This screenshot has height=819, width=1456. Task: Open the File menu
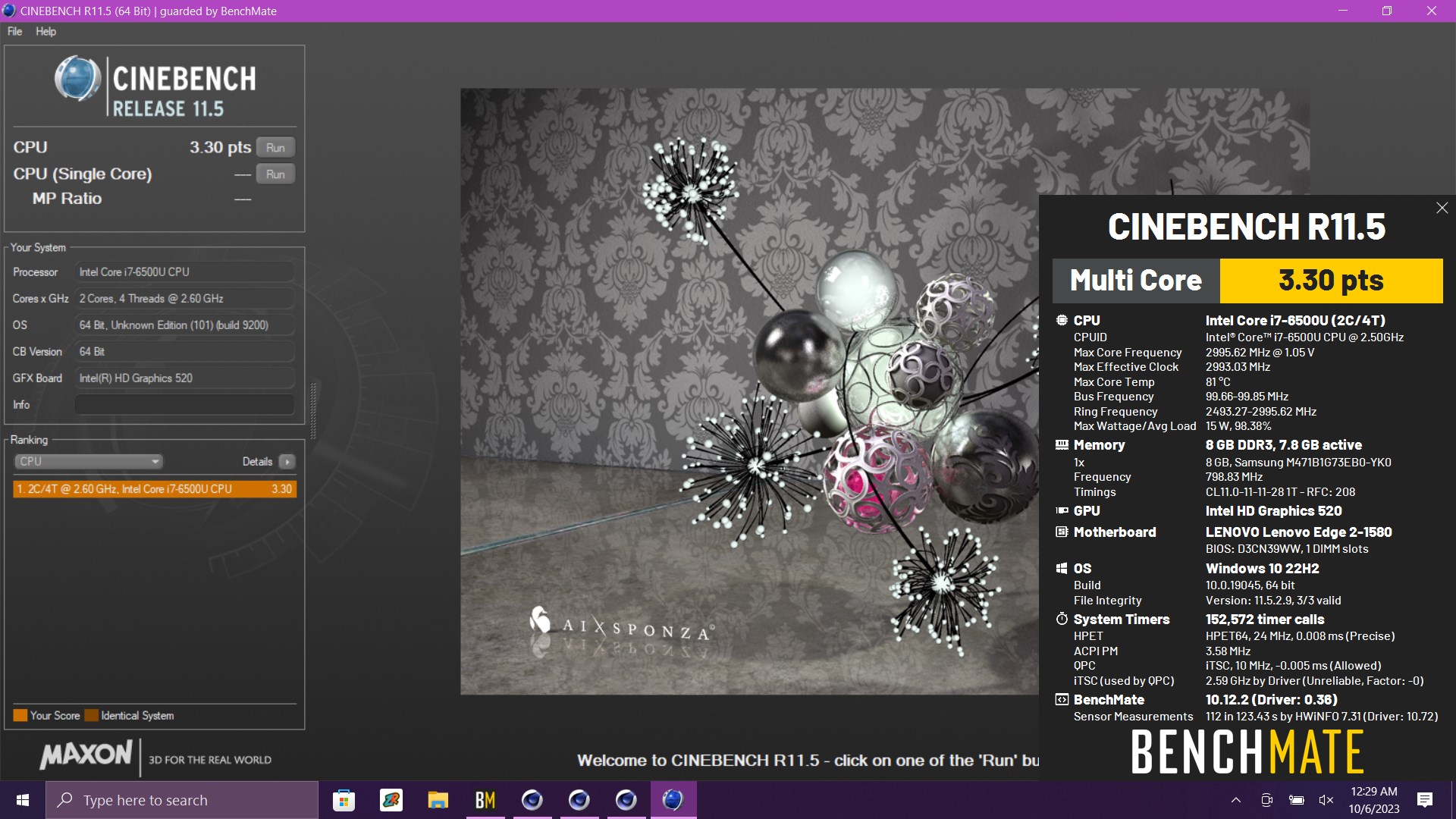click(14, 31)
